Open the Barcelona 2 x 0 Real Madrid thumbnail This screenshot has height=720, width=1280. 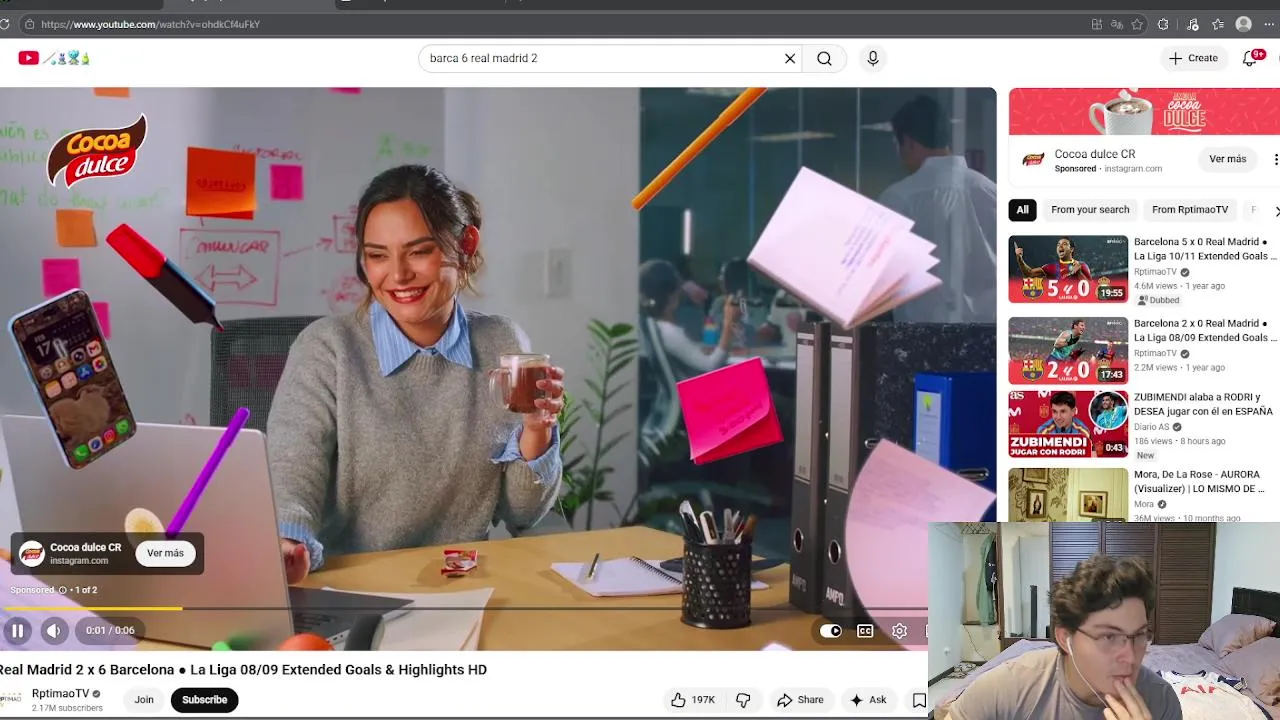(1068, 351)
